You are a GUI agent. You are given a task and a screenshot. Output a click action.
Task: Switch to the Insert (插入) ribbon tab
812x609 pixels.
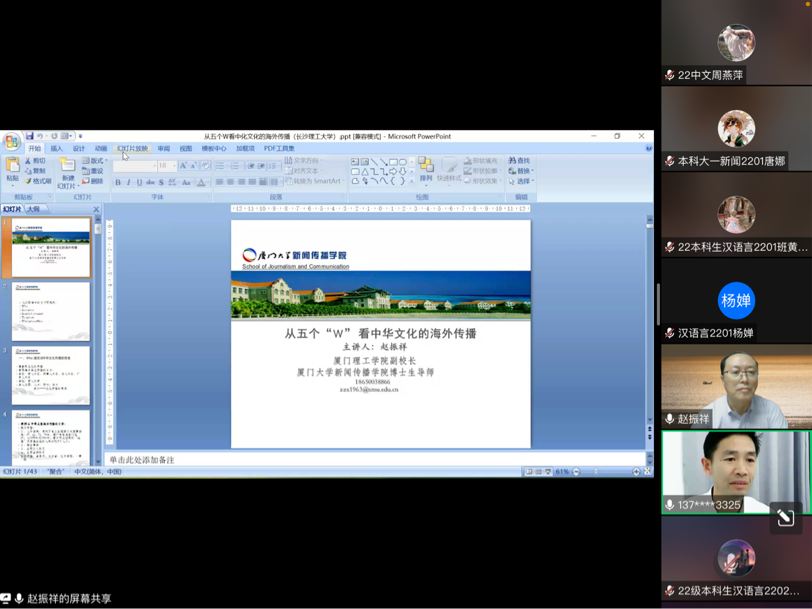[56, 149]
